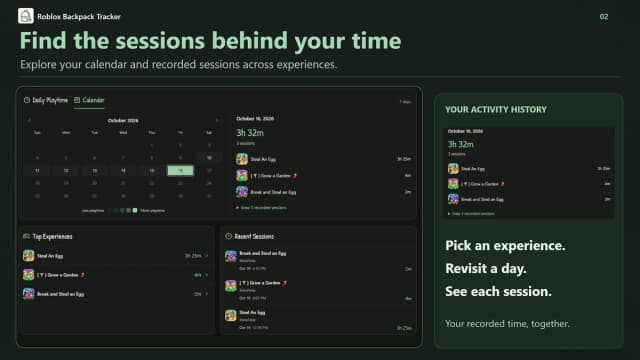Open Break and Steal an Egg title in Recent Sessions
640x360 pixels.
[262, 253]
